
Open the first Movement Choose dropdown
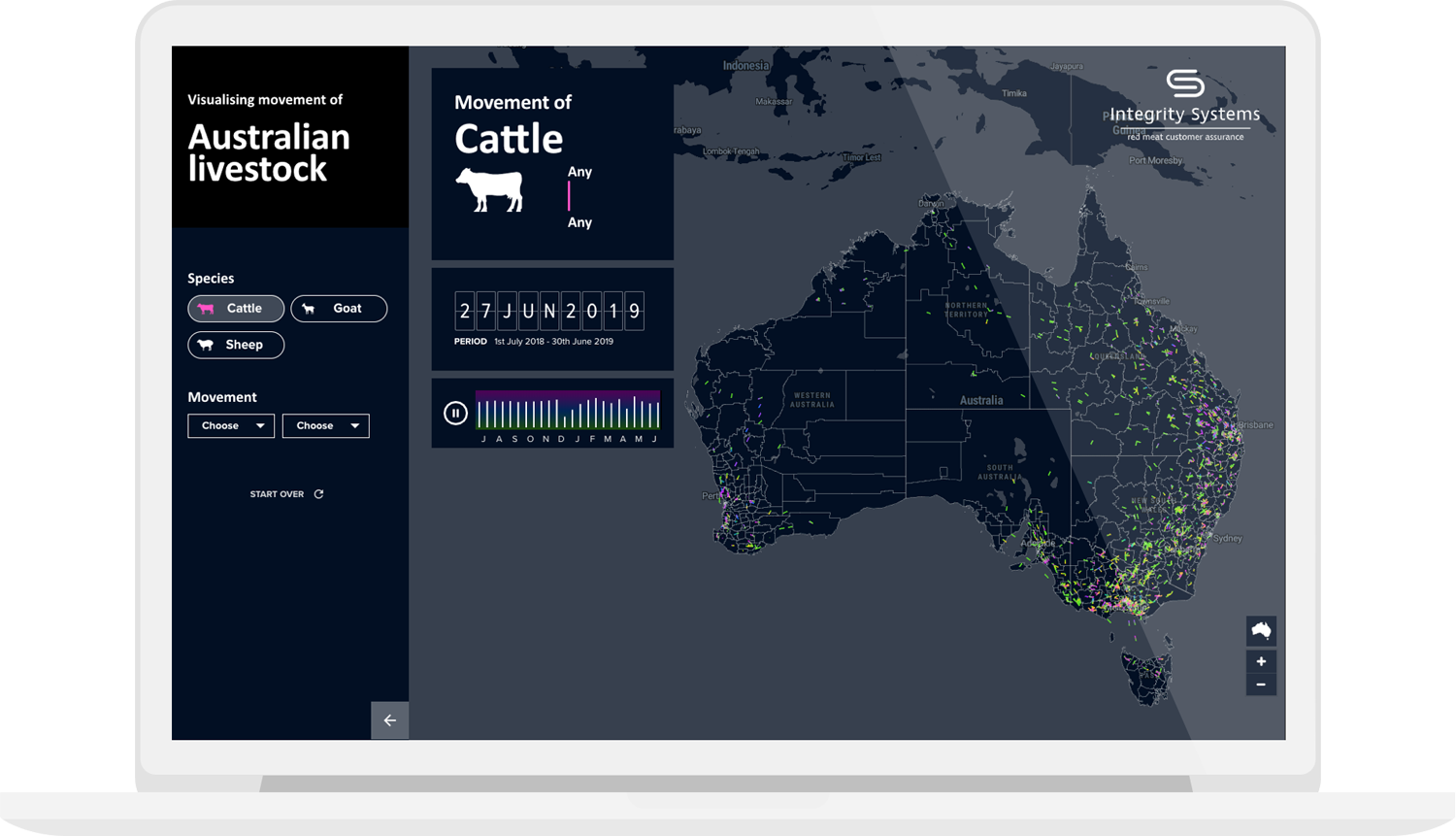(x=231, y=426)
